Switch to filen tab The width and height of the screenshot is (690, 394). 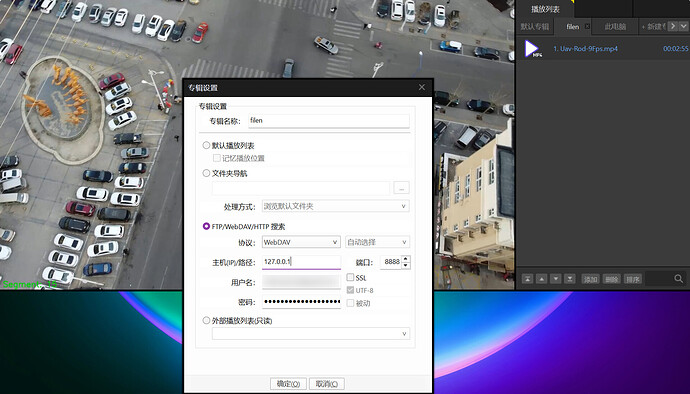573,26
